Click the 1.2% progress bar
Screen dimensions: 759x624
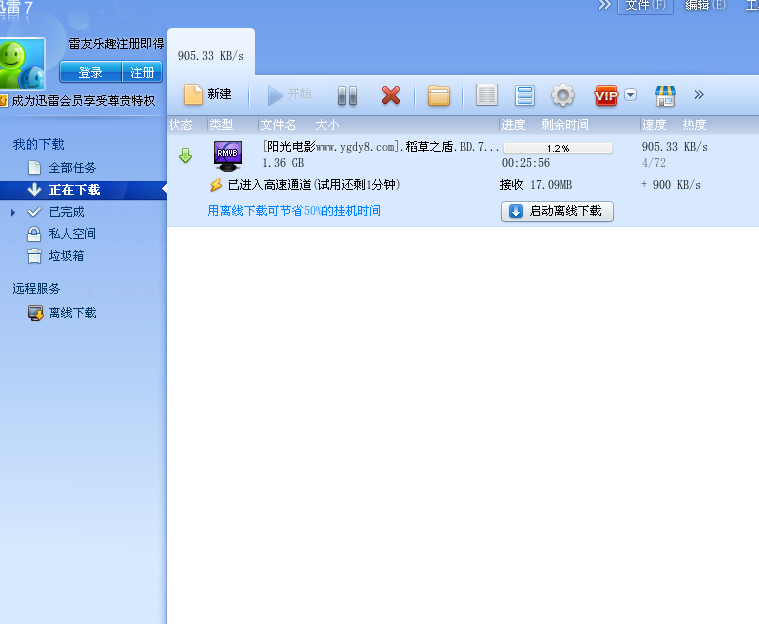pos(558,148)
